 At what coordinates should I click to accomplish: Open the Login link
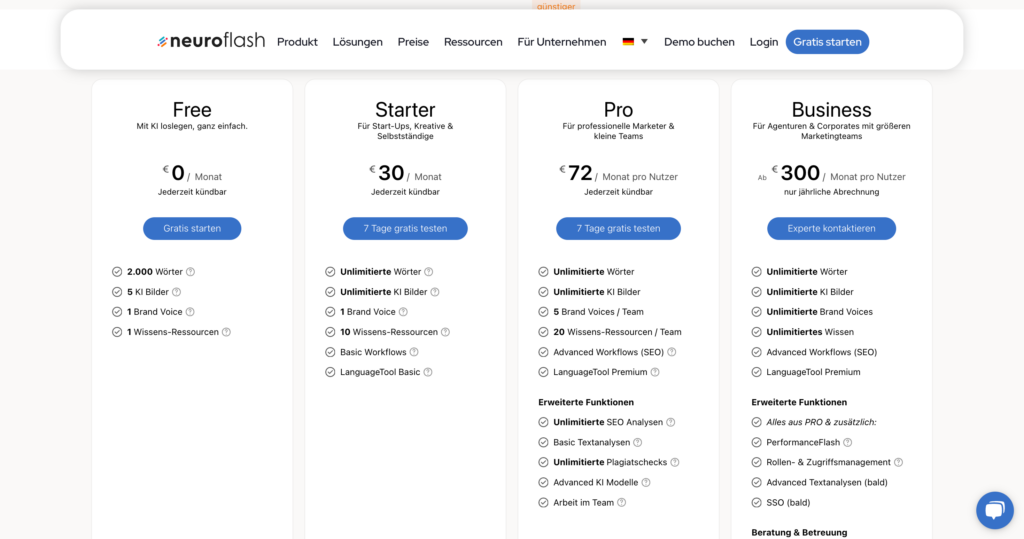click(x=763, y=42)
